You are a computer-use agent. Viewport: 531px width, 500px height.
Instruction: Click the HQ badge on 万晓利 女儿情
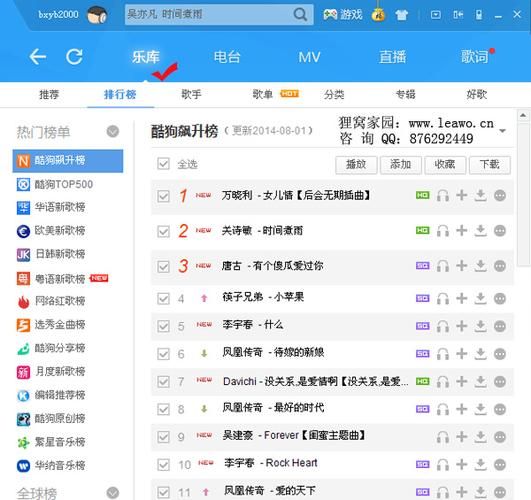(x=423, y=195)
